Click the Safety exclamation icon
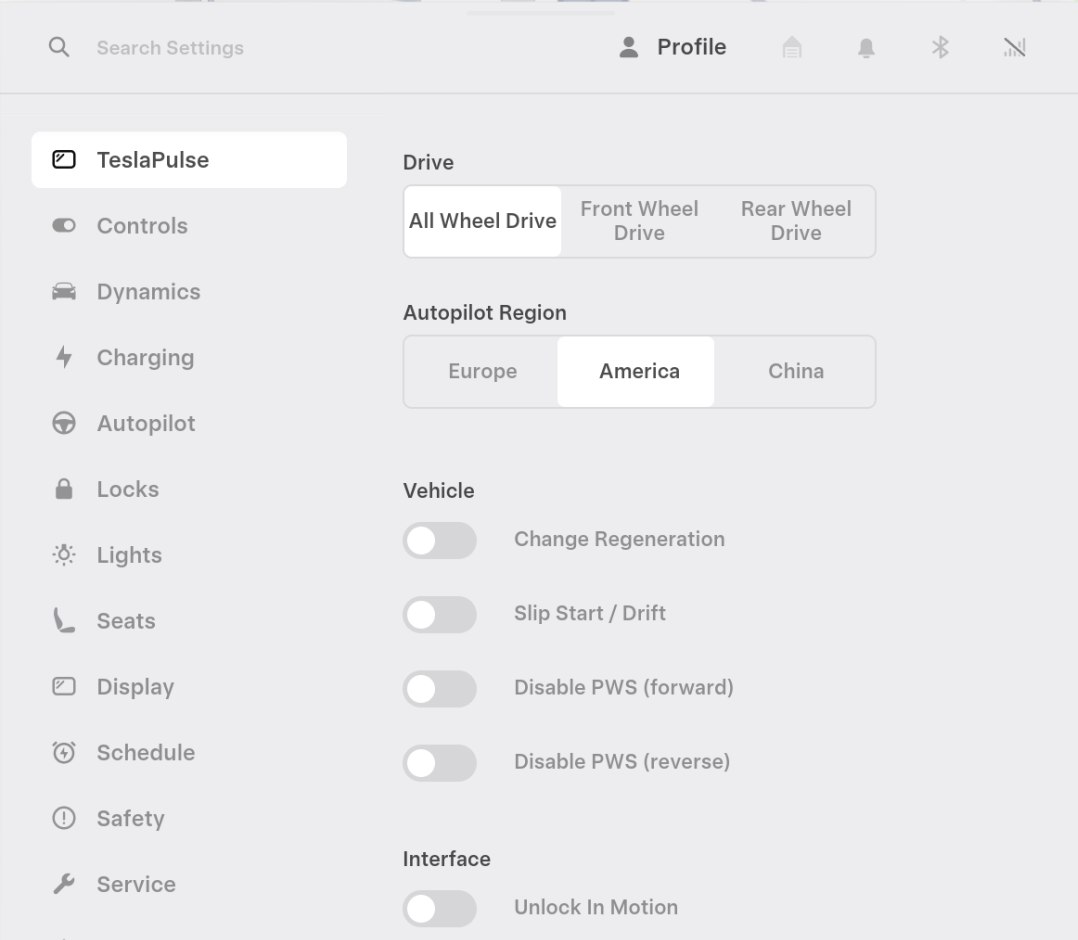Screen dimensions: 1078x940 click(x=64, y=818)
